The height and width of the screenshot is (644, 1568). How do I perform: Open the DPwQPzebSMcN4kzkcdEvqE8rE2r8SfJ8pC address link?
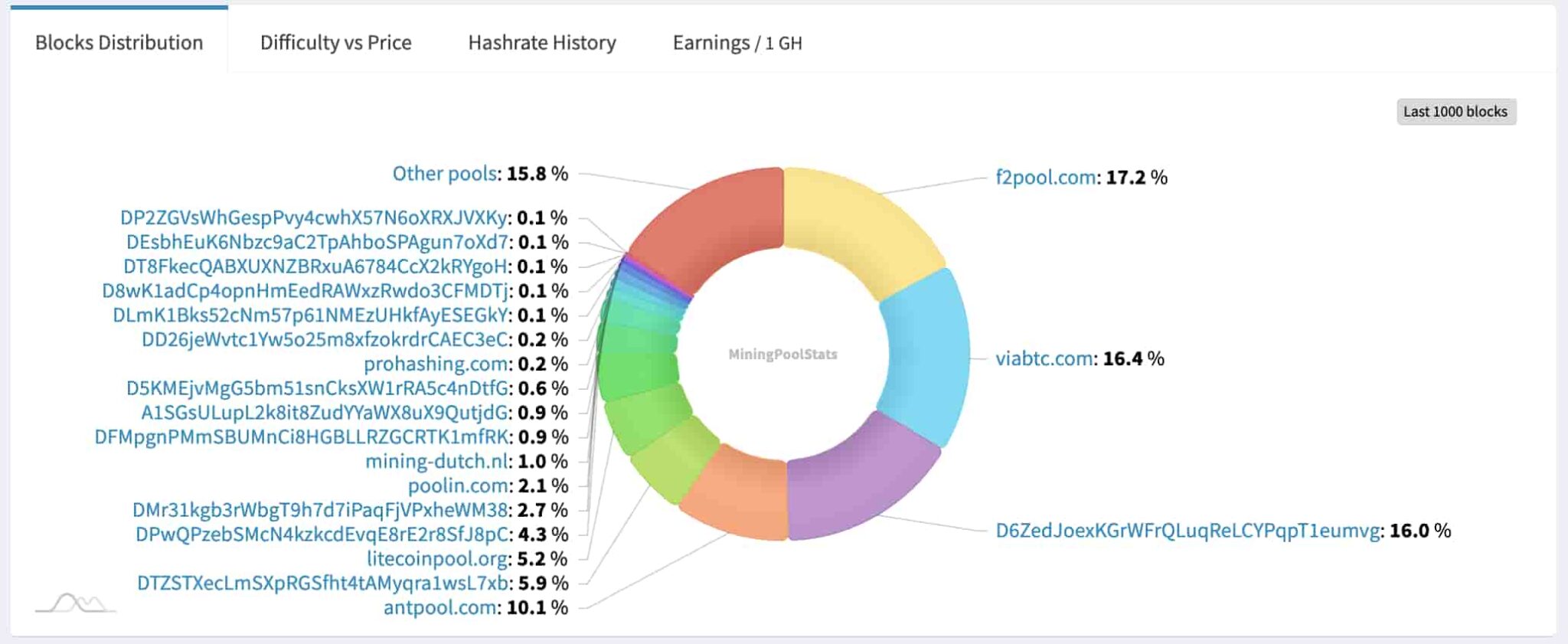tap(322, 534)
